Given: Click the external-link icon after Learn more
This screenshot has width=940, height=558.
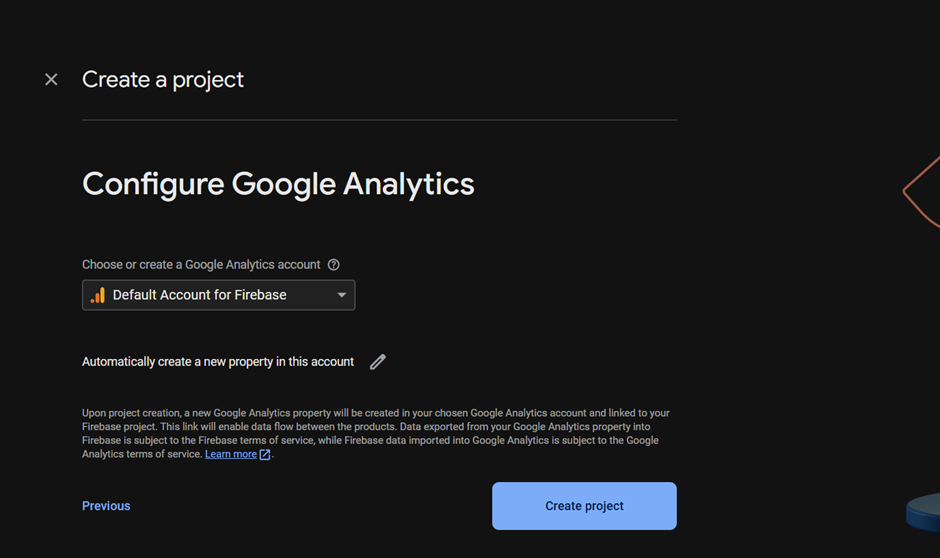Looking at the screenshot, I should click(x=264, y=454).
